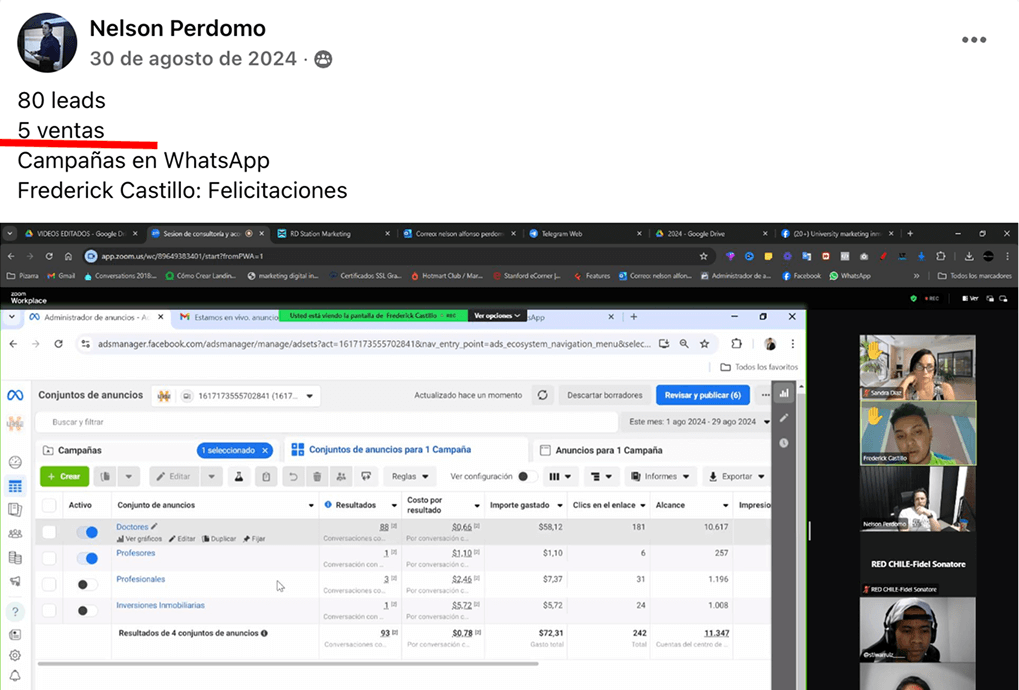1019x690 pixels.
Task: Click the refresh icon beside Descartar borradores
Action: tap(542, 395)
